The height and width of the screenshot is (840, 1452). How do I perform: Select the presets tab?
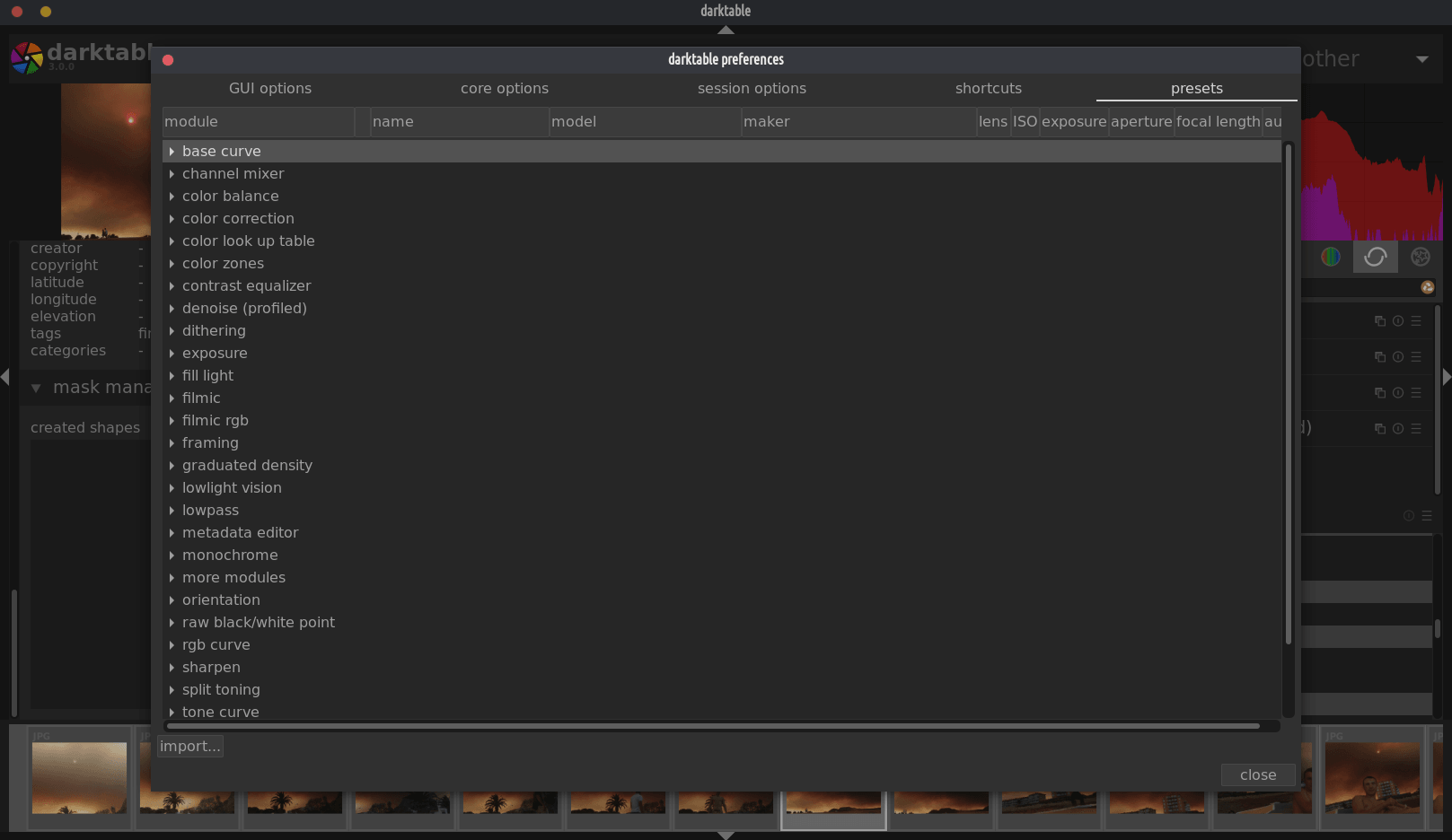coord(1197,88)
